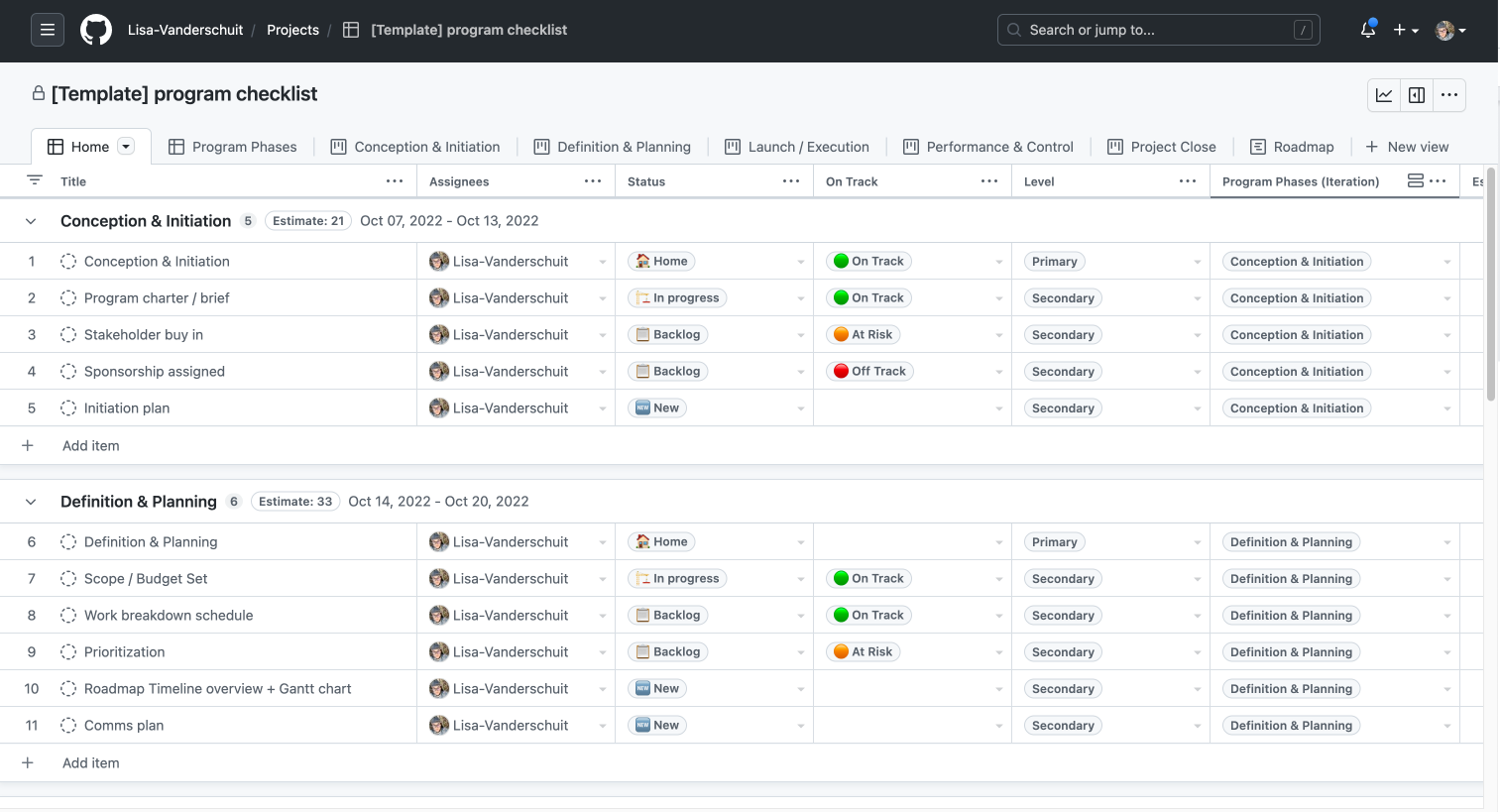Click plus icon to add item under Conception & Initiation
This screenshot has height=812, width=1500.
pos(28,445)
